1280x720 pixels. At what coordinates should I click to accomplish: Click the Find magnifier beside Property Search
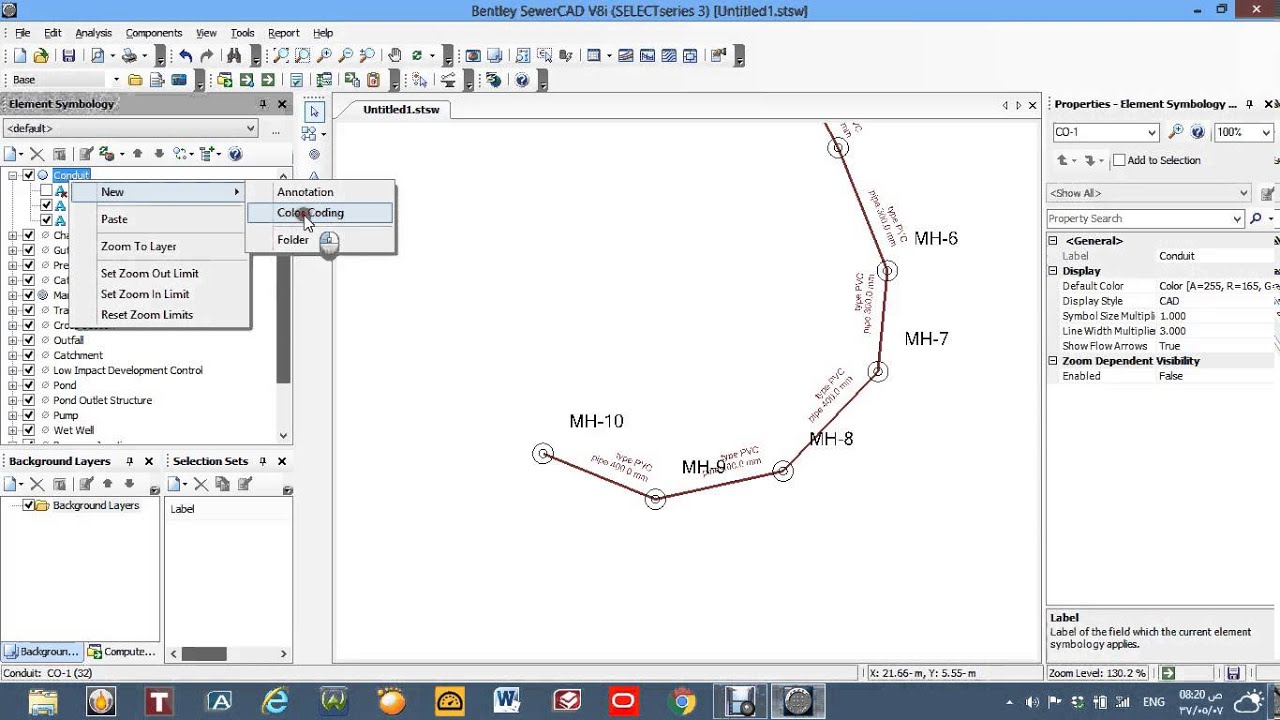[1256, 218]
